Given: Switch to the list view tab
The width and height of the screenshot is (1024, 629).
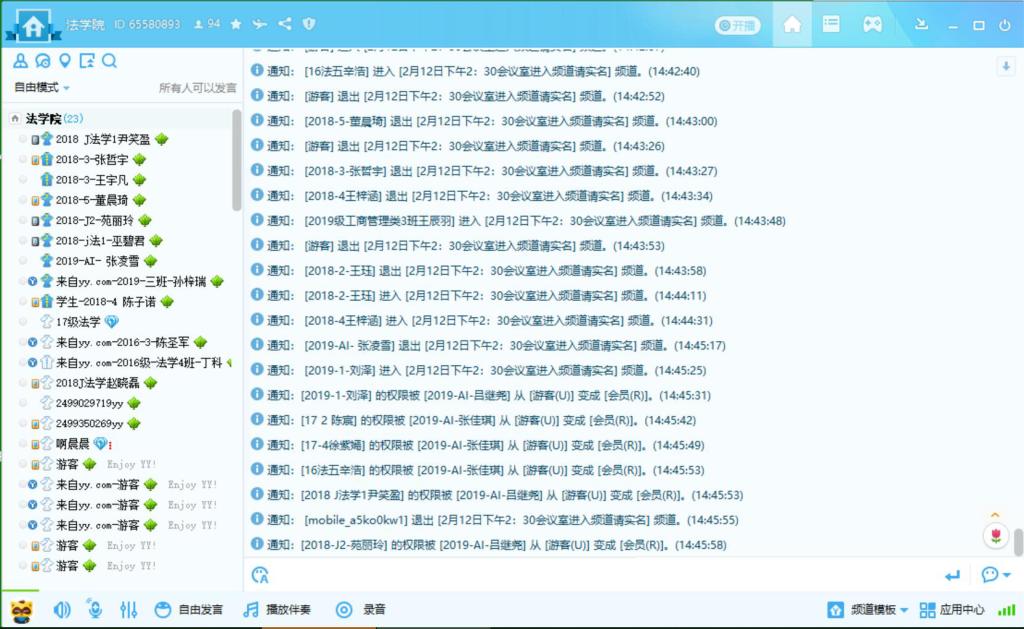Looking at the screenshot, I should click(x=831, y=24).
